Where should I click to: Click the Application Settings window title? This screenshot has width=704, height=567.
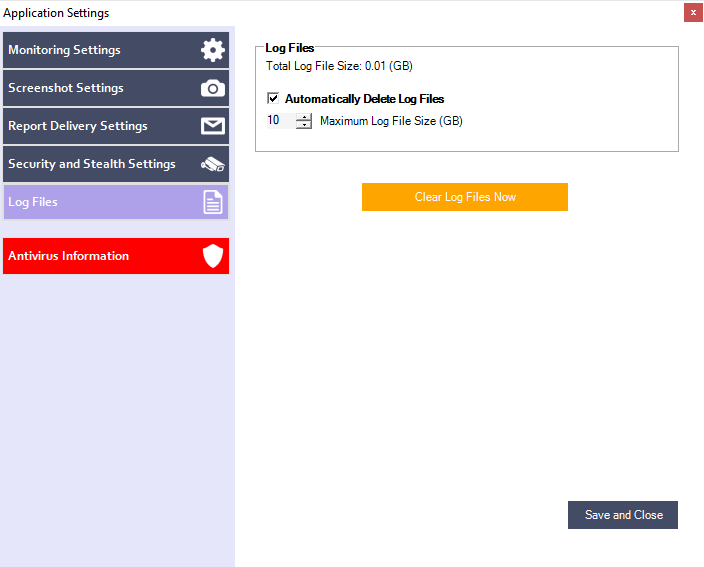(x=56, y=13)
